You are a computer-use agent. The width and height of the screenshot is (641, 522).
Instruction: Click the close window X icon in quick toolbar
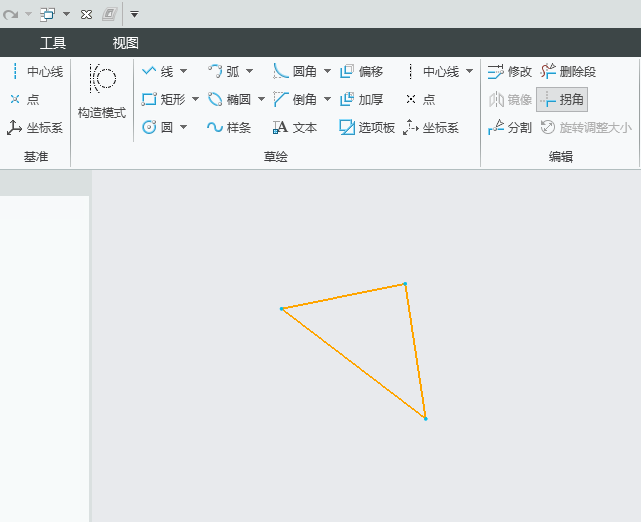click(86, 15)
